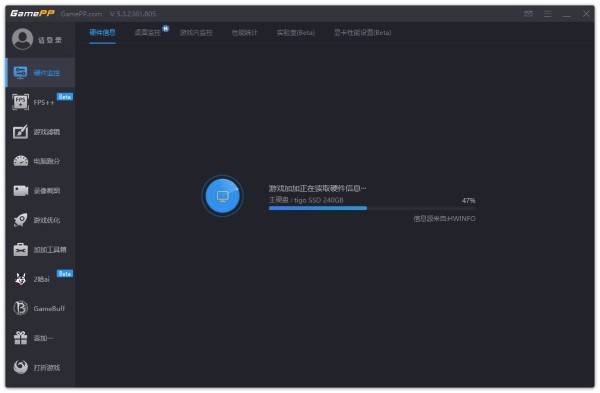
Task: Open the GameBuff sidebar icon
Action: (21, 308)
